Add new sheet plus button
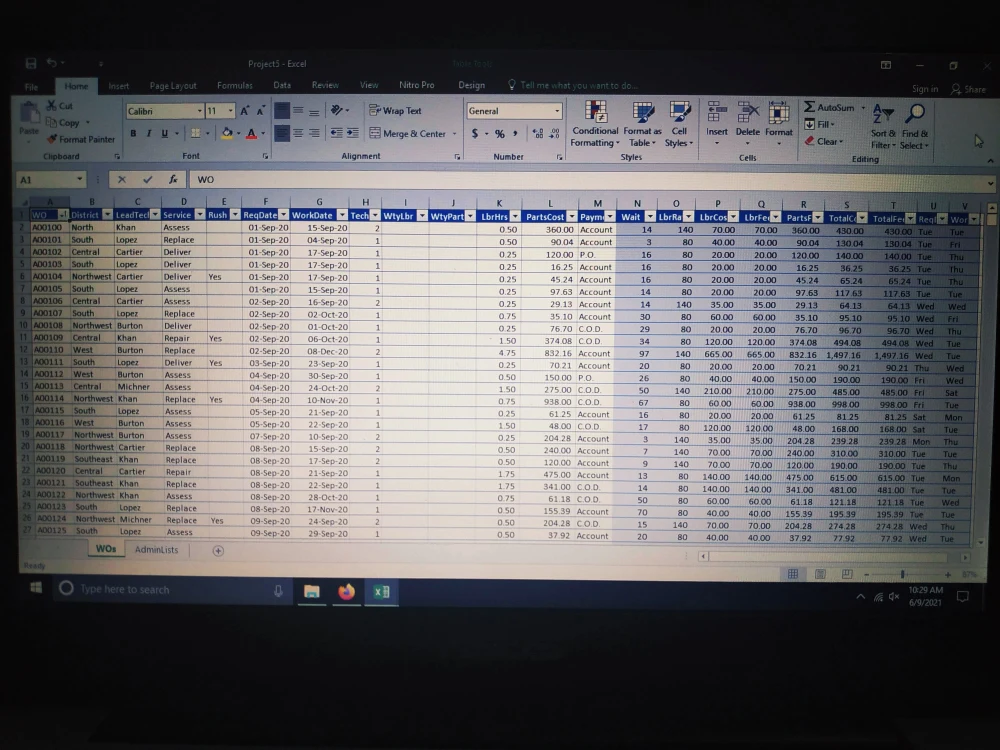 [x=218, y=550]
